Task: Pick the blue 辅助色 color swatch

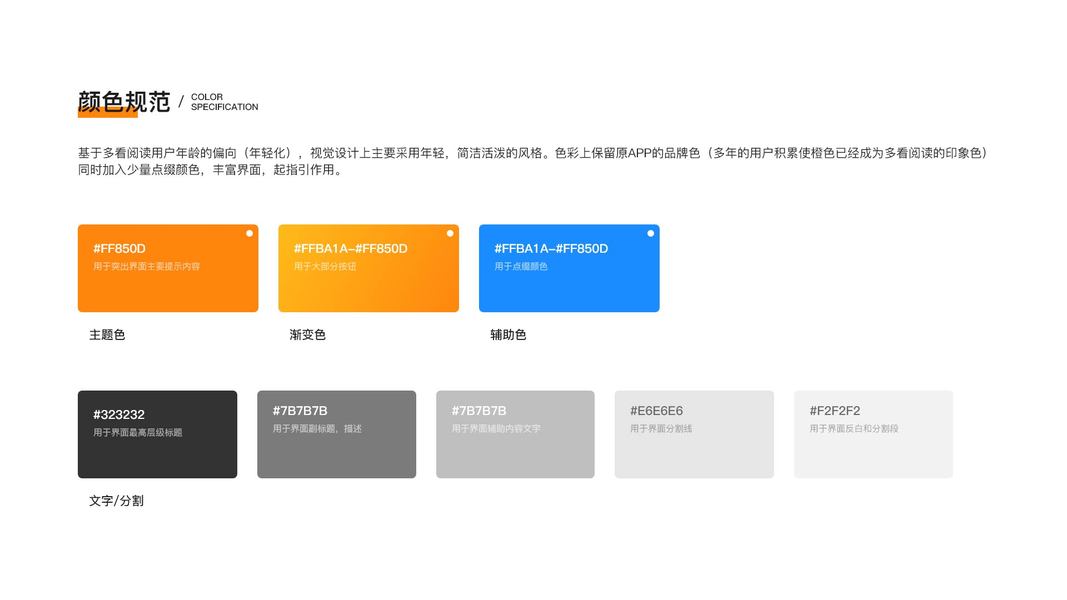Action: tap(569, 268)
